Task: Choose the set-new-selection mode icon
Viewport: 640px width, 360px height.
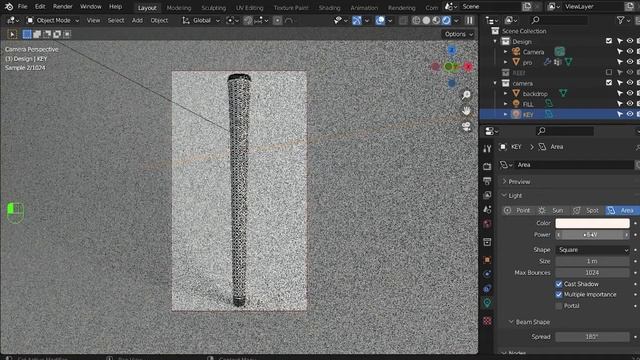Action: tap(27, 34)
